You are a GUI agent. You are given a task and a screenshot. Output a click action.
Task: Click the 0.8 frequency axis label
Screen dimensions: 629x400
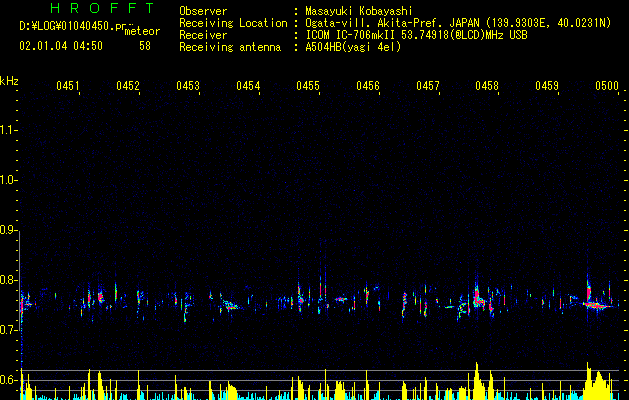point(7,280)
